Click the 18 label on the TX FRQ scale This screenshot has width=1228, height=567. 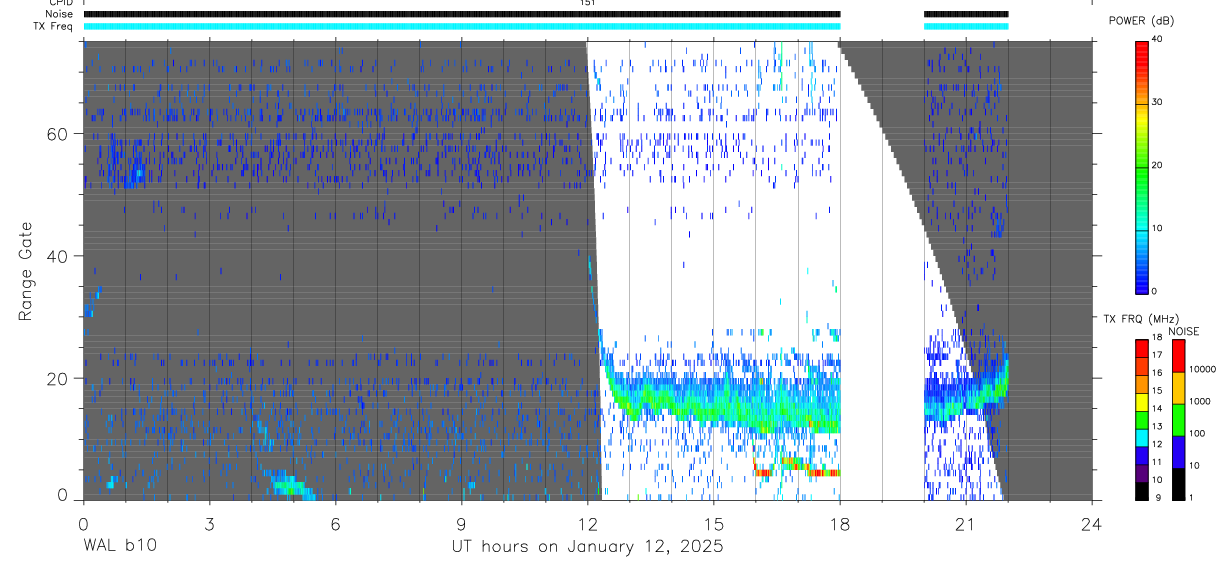(x=1156, y=338)
